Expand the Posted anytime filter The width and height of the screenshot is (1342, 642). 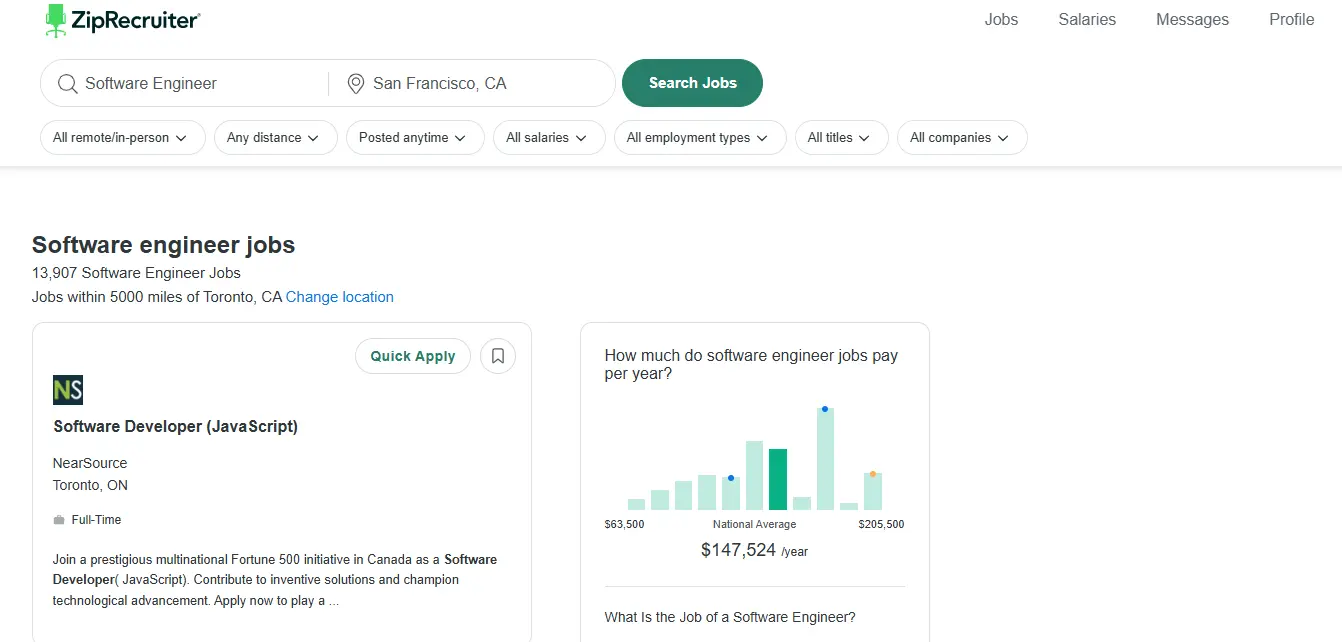pyautogui.click(x=415, y=138)
